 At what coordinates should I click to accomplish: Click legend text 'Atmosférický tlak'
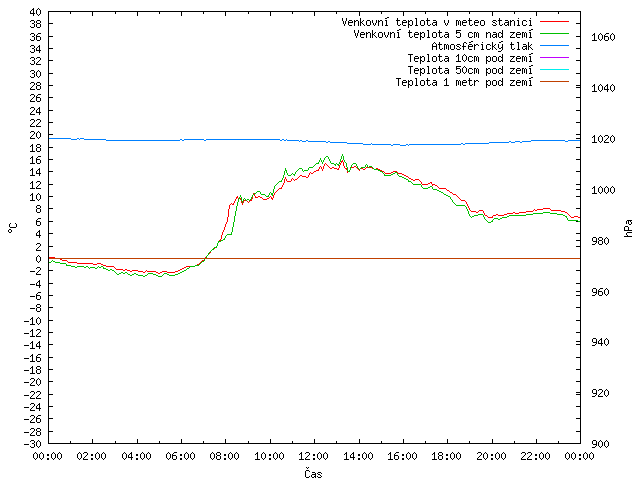482,46
